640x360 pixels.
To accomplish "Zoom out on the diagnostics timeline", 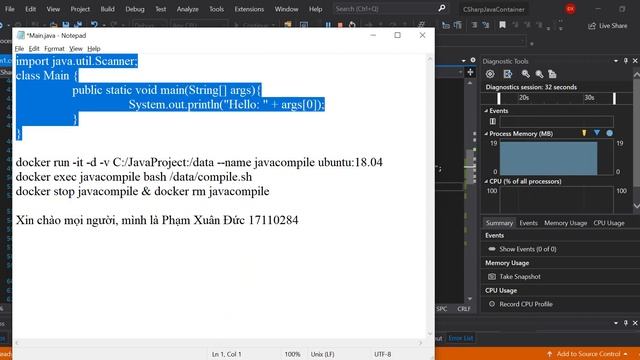I will [540, 74].
